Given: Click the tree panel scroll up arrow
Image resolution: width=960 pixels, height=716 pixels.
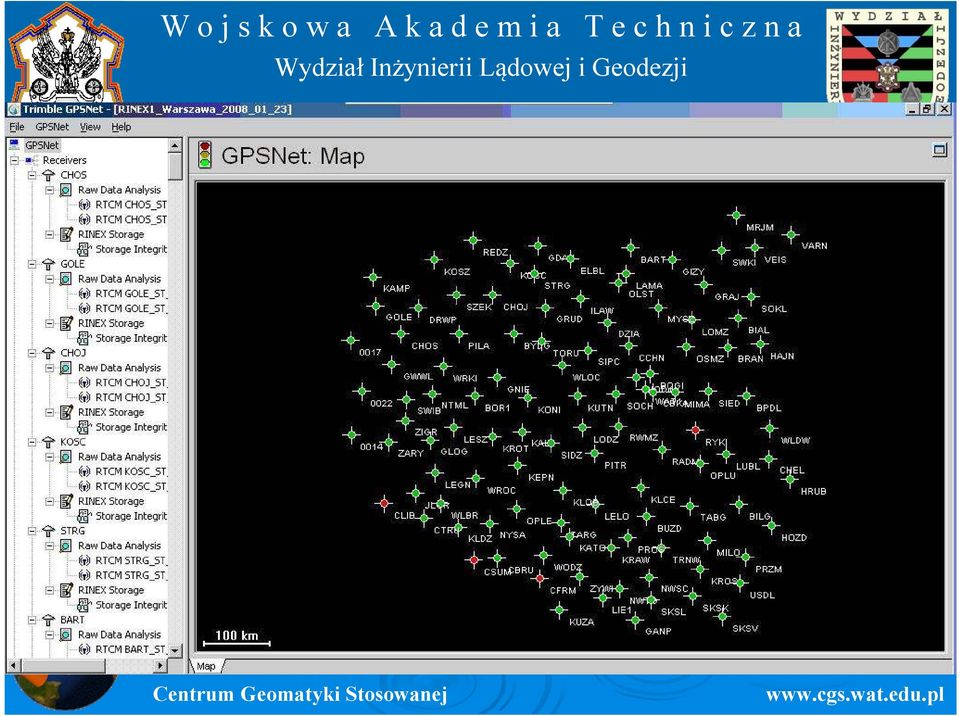Looking at the screenshot, I should click(175, 145).
